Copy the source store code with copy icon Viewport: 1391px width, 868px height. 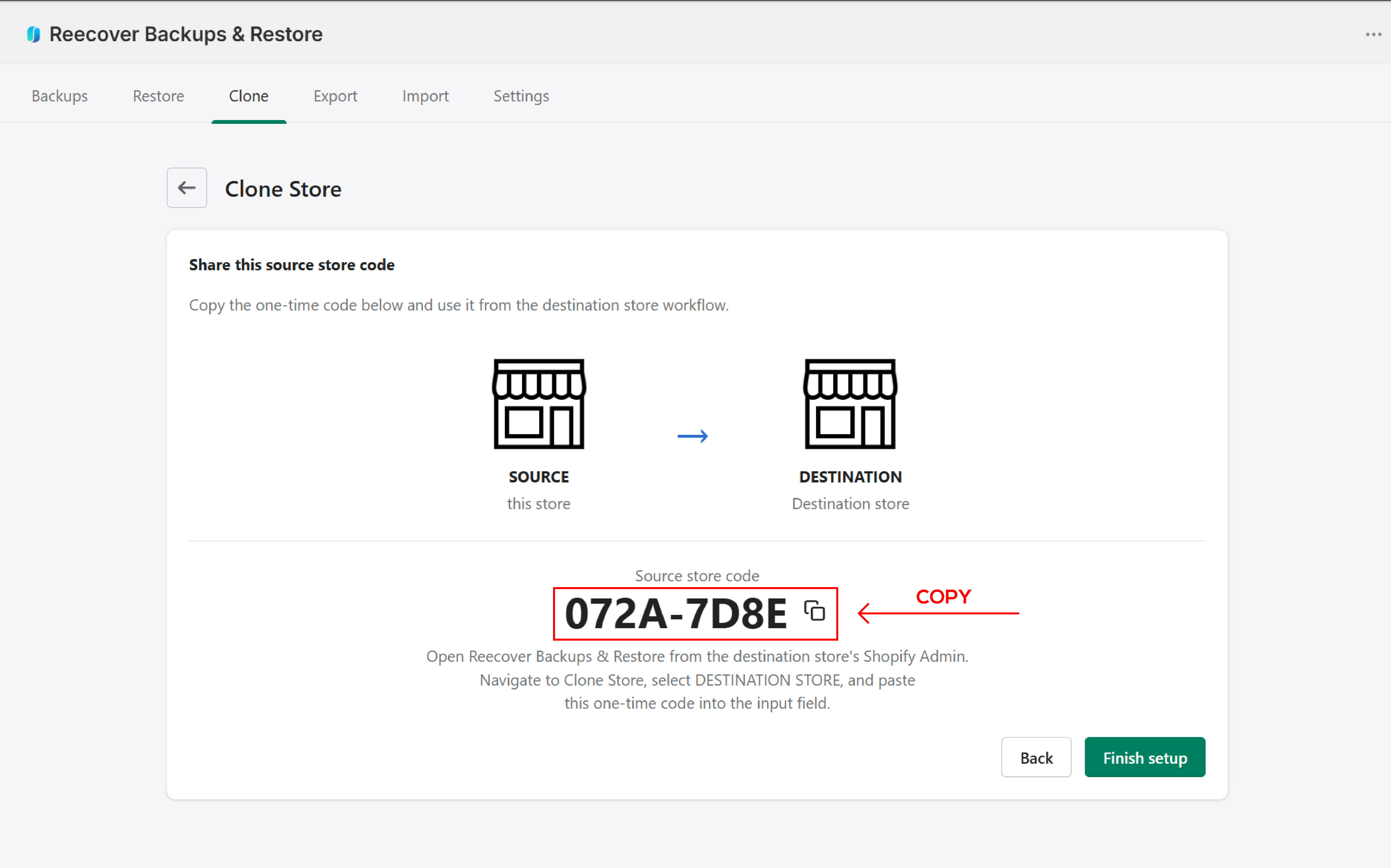click(814, 611)
